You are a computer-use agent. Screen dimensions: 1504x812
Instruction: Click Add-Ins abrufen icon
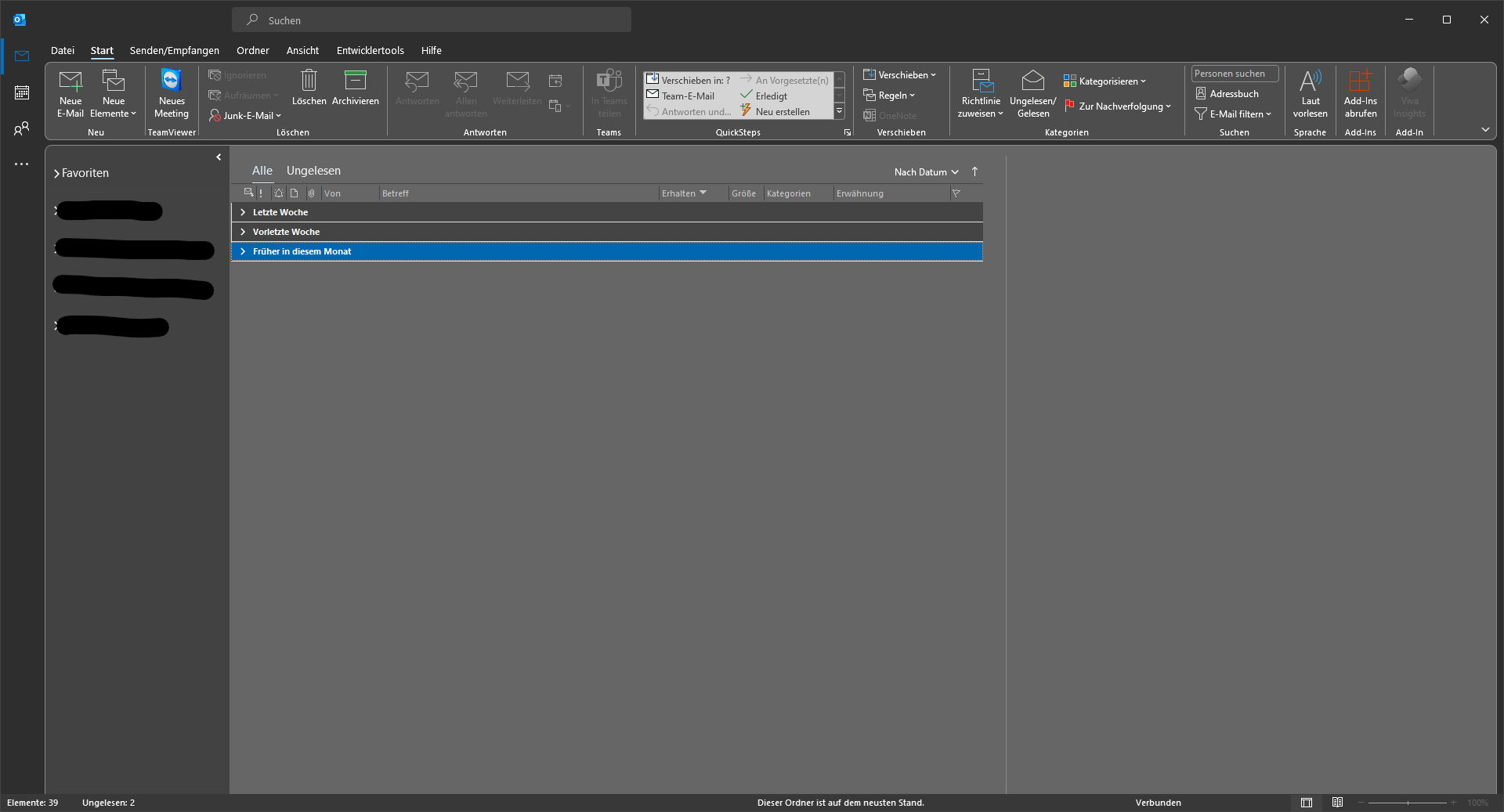pyautogui.click(x=1360, y=81)
